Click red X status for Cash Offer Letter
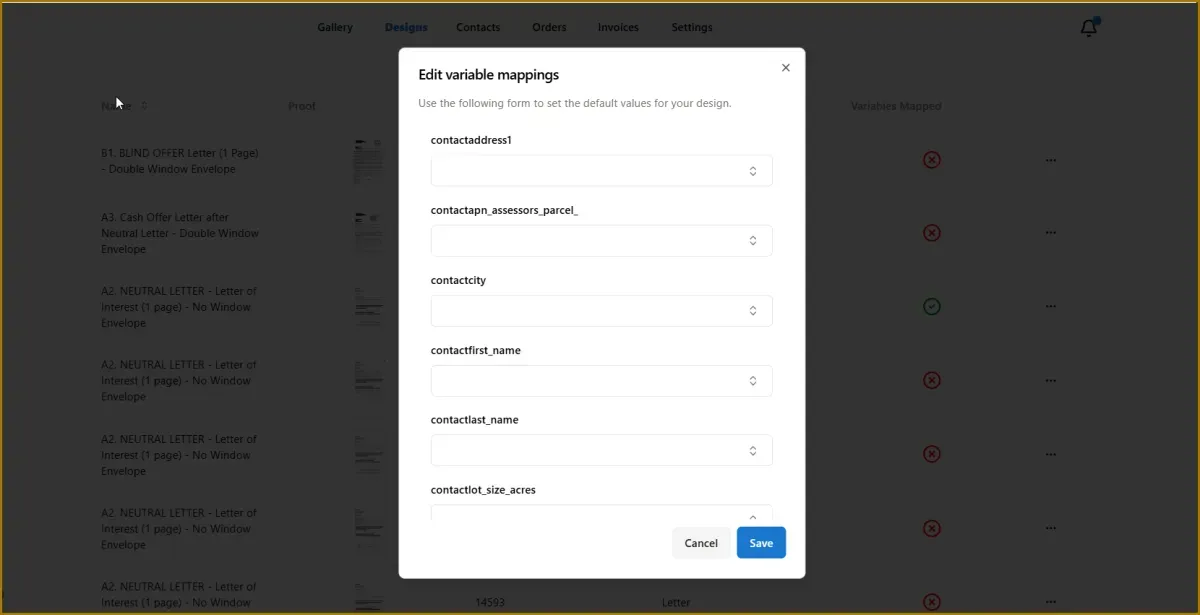The width and height of the screenshot is (1200, 615). [x=931, y=233]
